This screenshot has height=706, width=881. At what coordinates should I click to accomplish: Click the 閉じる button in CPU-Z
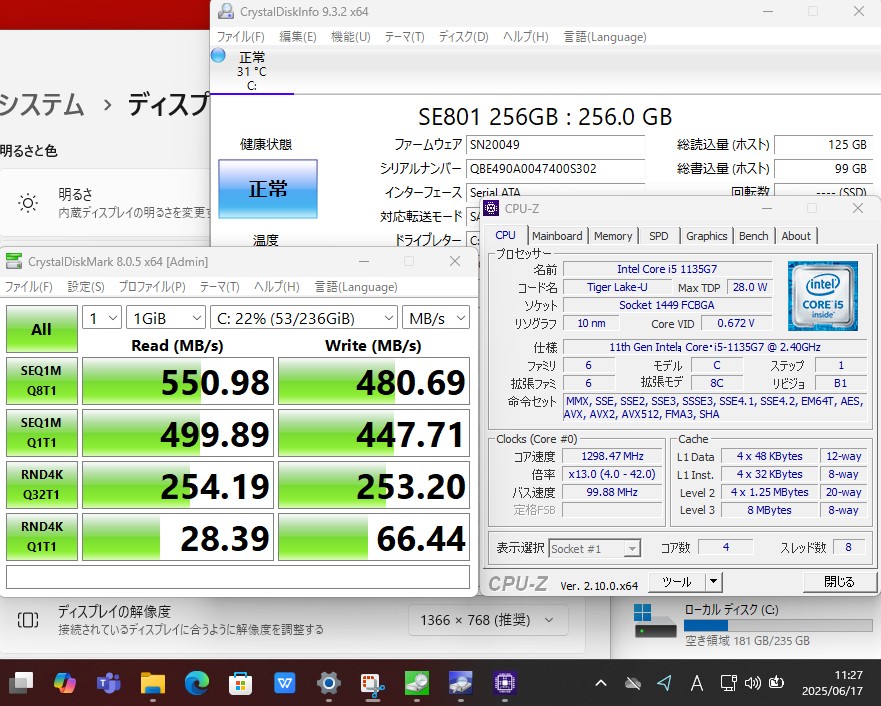click(x=839, y=581)
